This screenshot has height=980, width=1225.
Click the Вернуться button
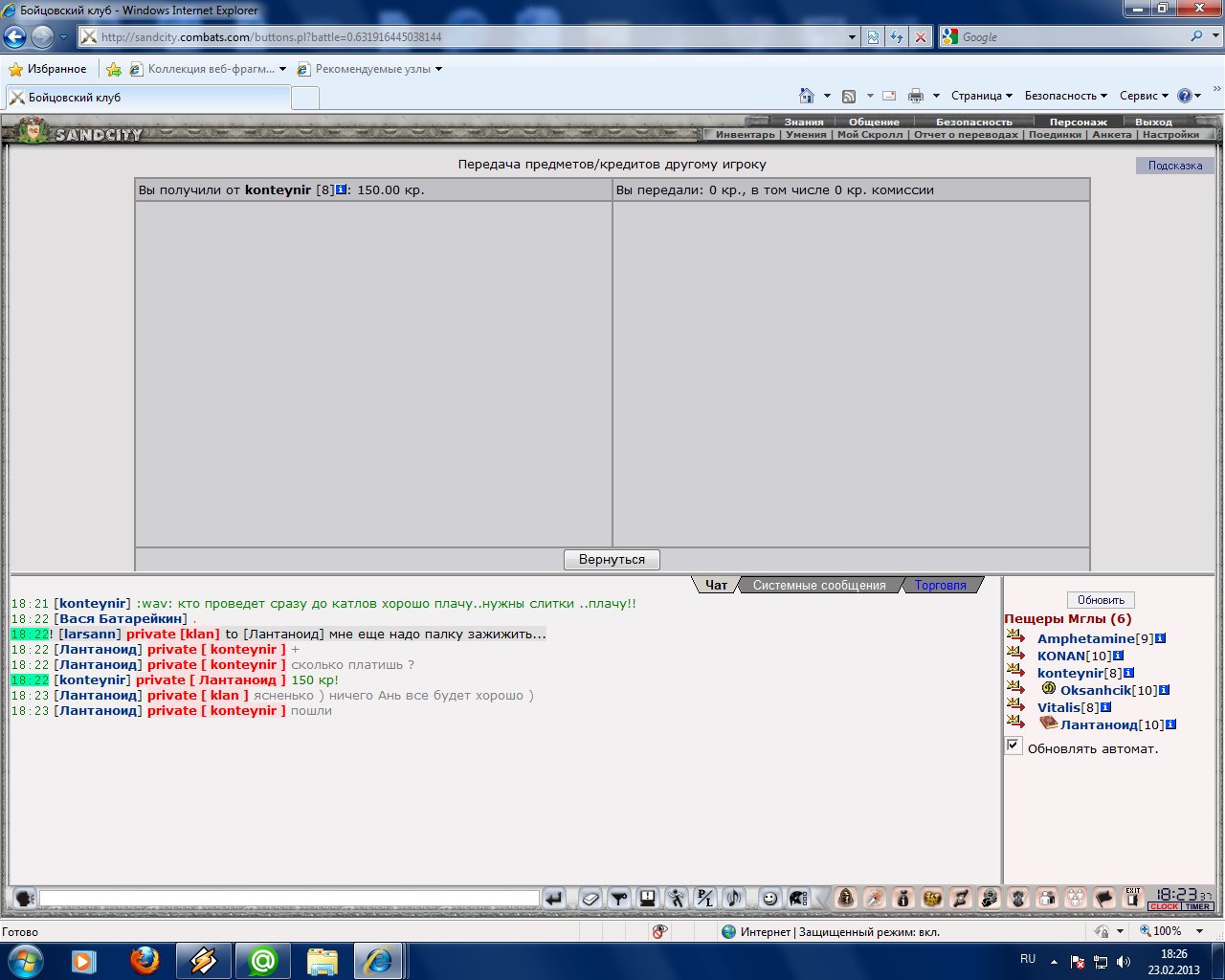pyautogui.click(x=612, y=559)
